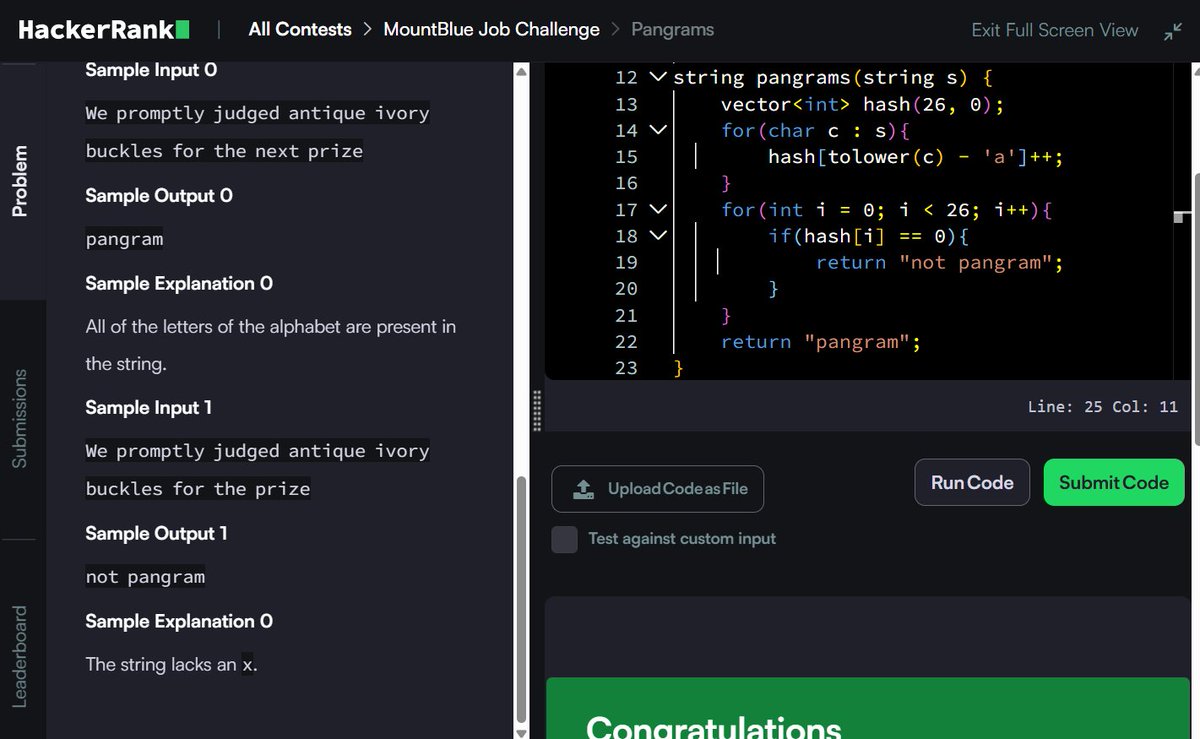1200x739 pixels.
Task: Click 'Sample Output 1' heading
Action: [x=156, y=534]
